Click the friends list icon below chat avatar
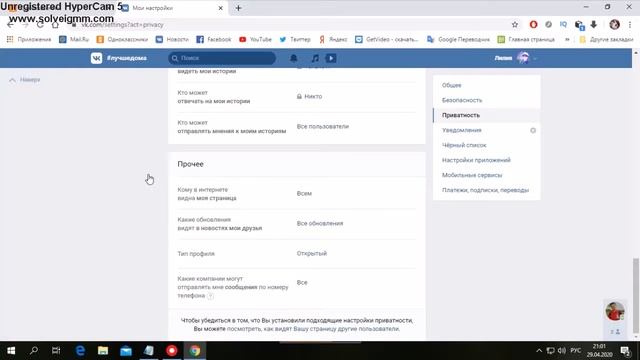Image resolution: width=640 pixels, height=360 pixels. coord(615,332)
